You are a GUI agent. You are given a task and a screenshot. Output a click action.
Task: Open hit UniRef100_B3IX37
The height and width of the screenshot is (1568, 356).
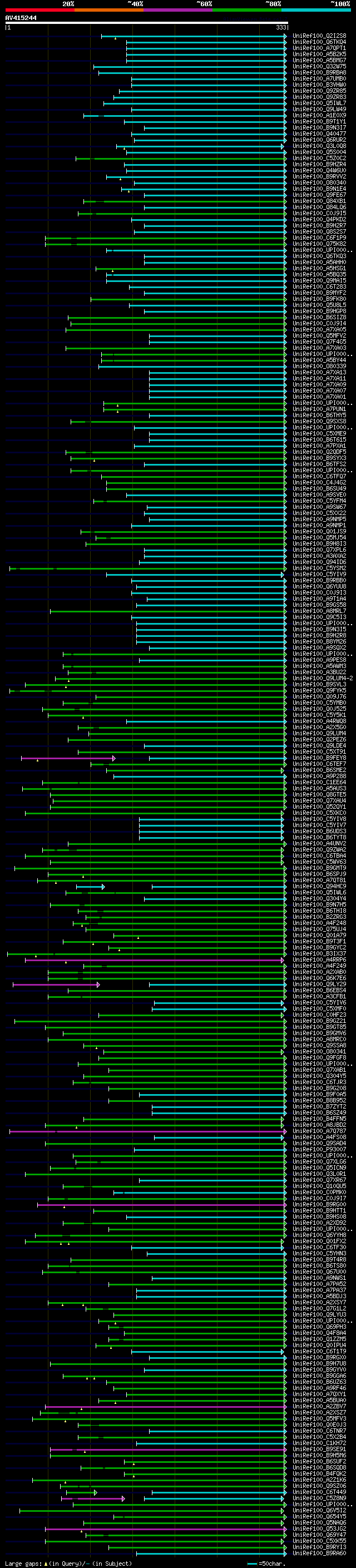click(x=319, y=954)
